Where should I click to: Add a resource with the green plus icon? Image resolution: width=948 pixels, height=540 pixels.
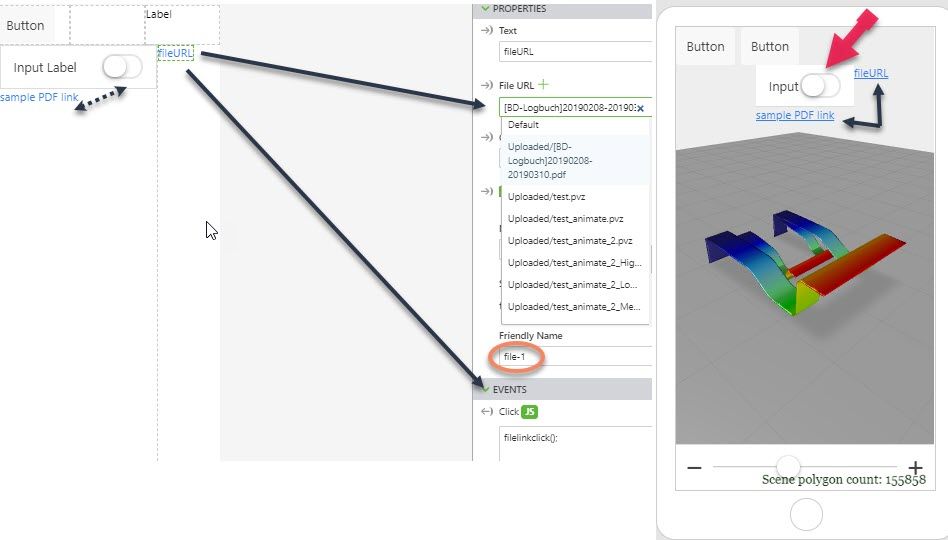point(544,85)
